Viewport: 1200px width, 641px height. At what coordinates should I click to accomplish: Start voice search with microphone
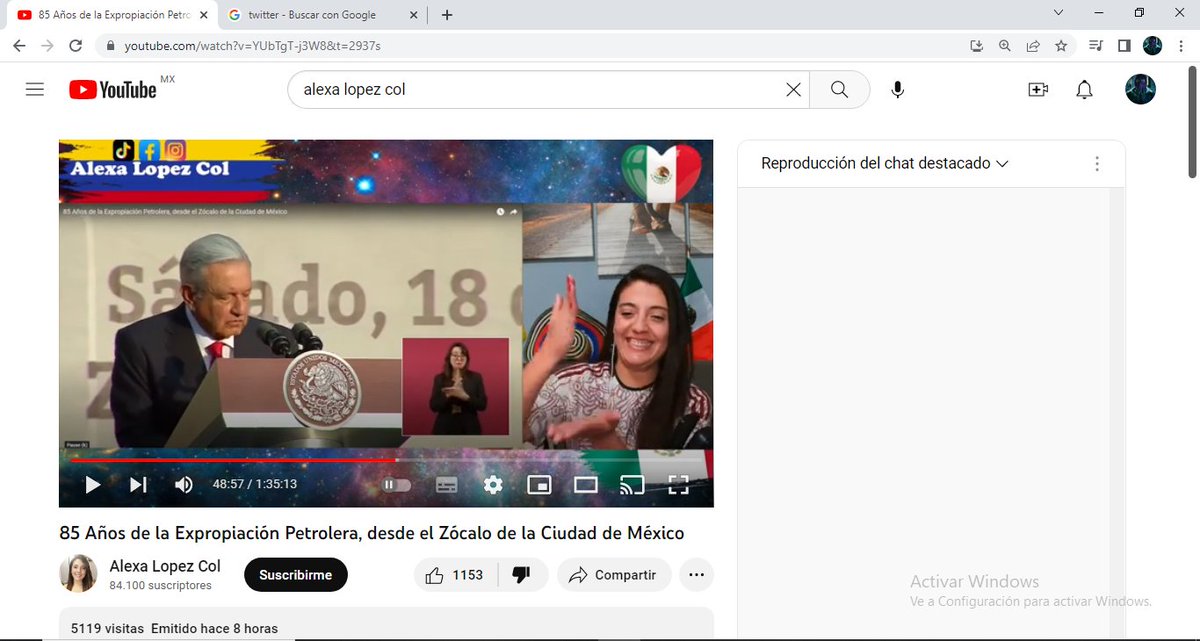click(898, 90)
